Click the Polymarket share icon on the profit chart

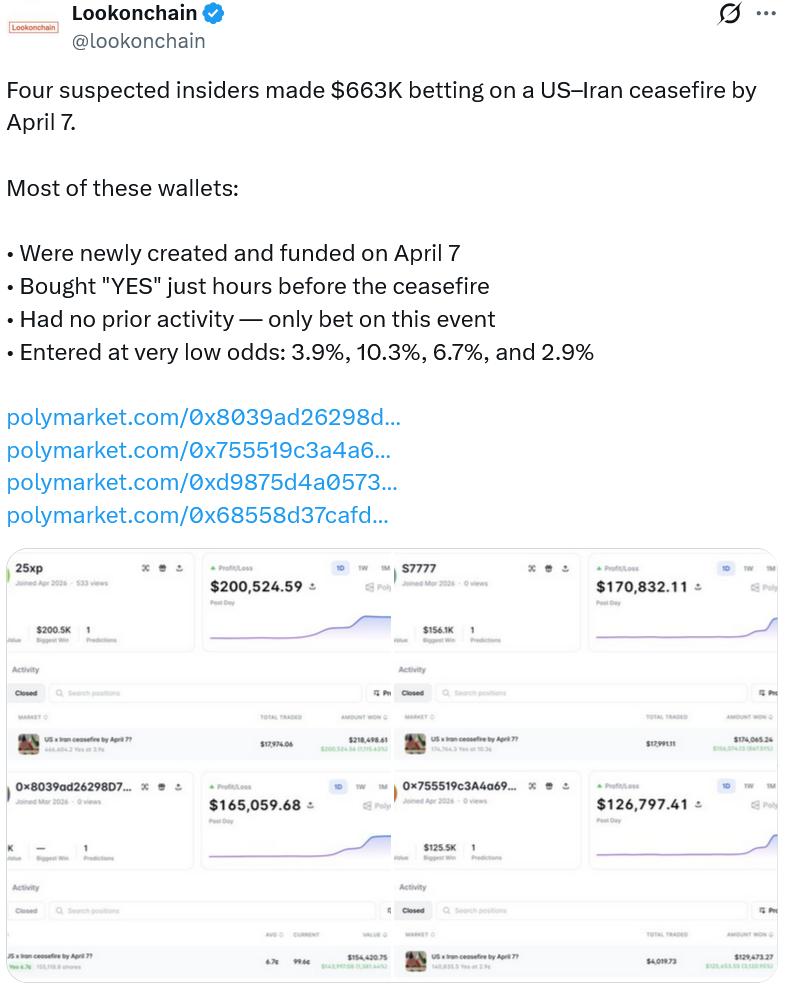tap(369, 586)
